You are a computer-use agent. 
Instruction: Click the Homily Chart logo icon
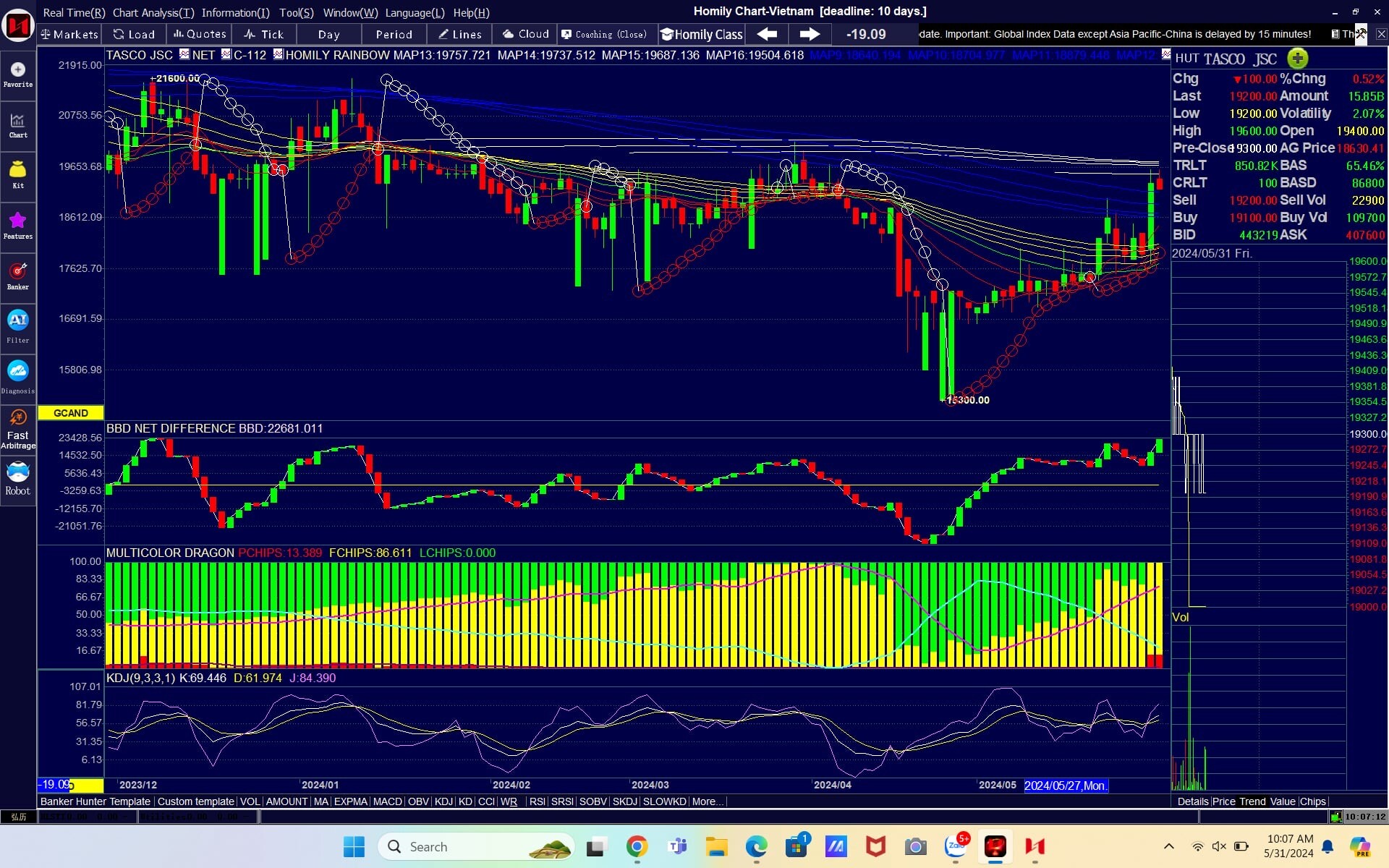(18, 27)
